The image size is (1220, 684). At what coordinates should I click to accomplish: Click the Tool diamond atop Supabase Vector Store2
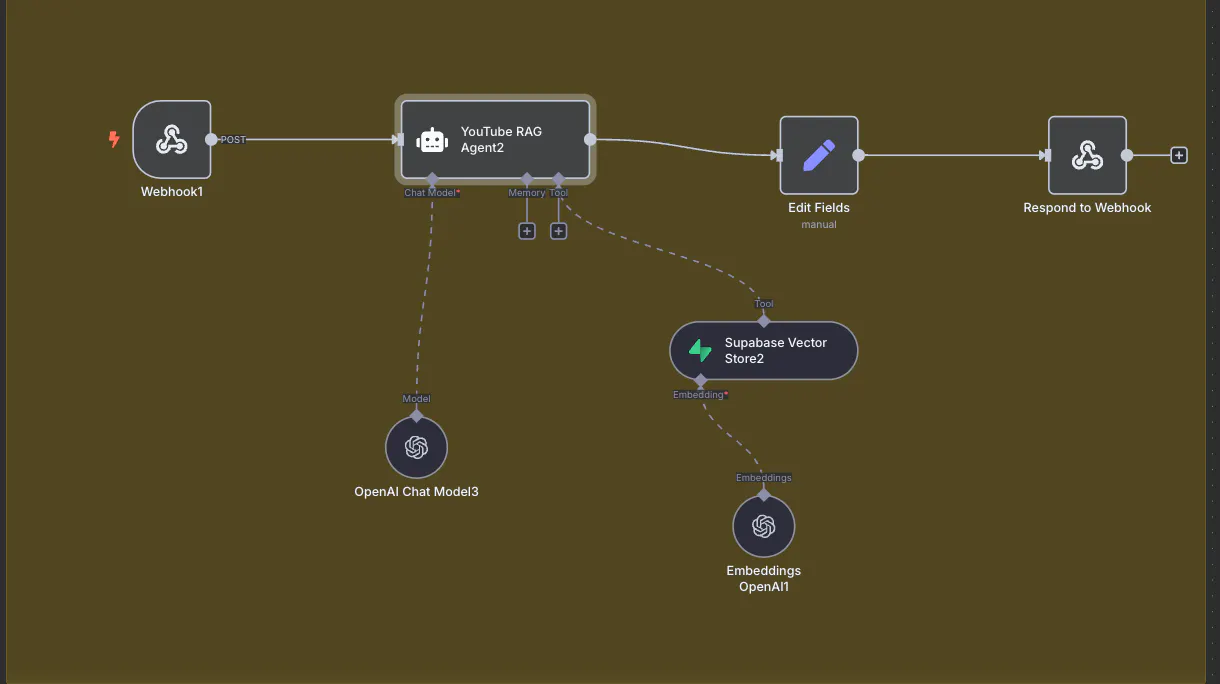tap(764, 321)
